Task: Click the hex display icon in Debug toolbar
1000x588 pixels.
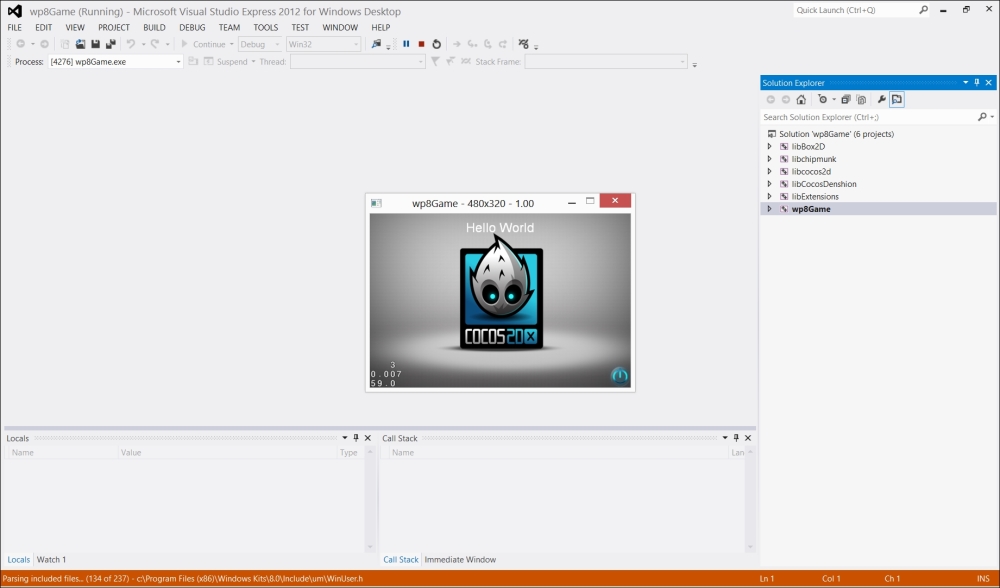Action: (524, 44)
